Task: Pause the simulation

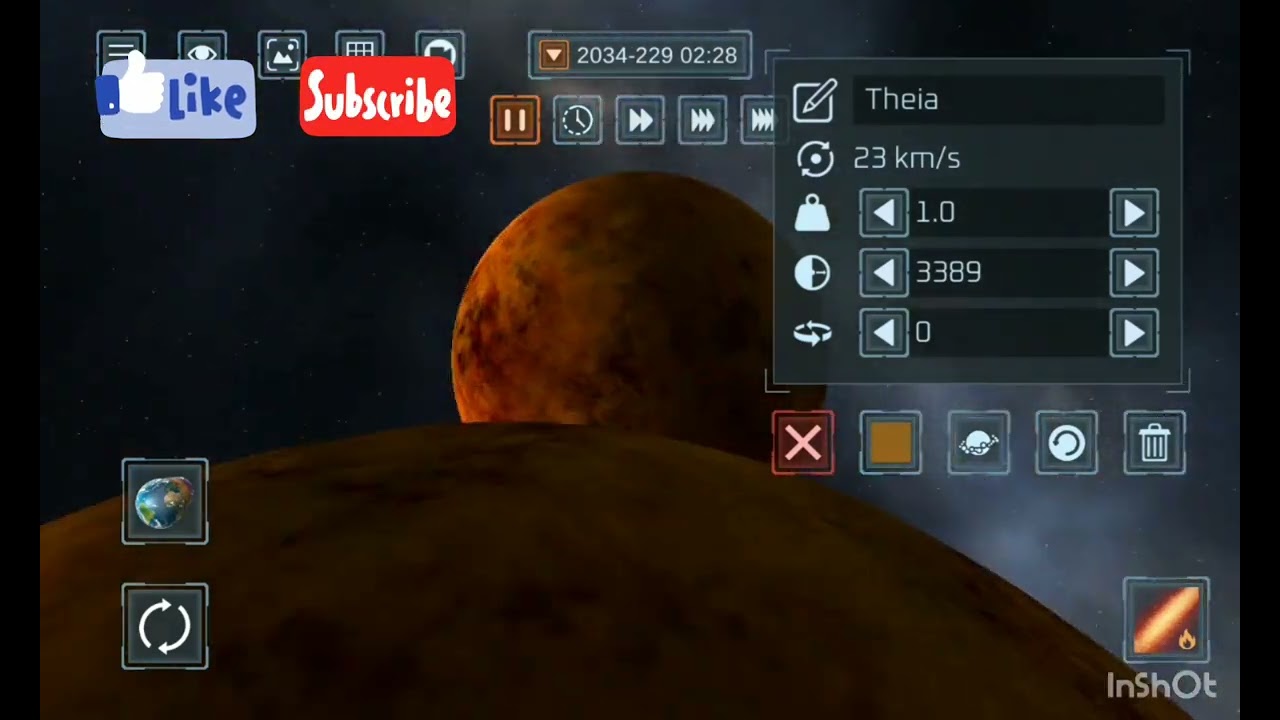Action: [515, 121]
